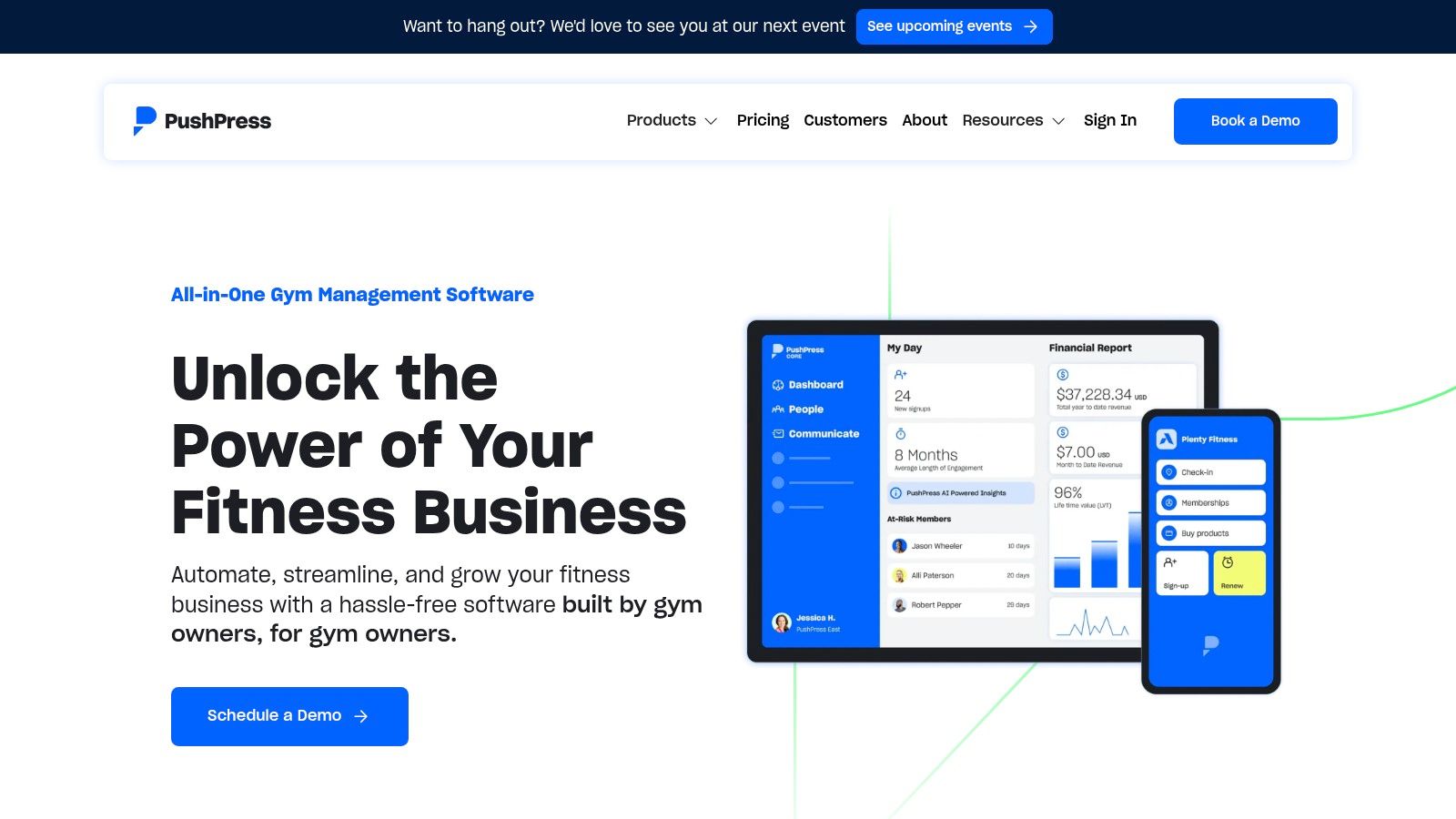Click the '$37,228.34' revenue value
Image resolution: width=1456 pixels, height=819 pixels.
tap(1094, 394)
